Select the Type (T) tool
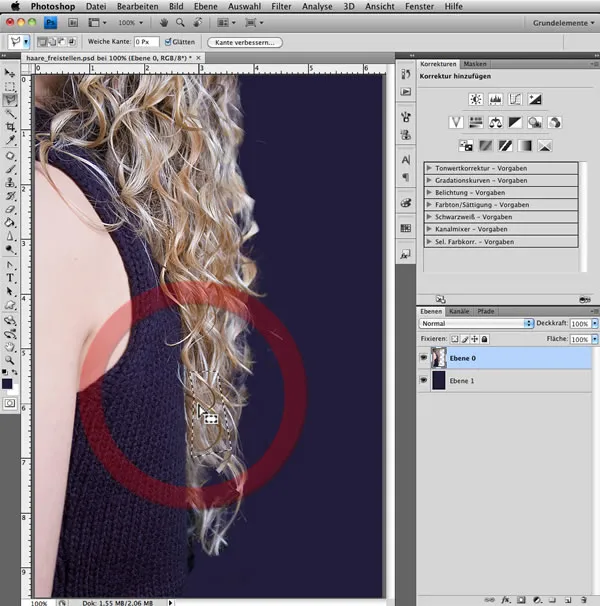Image resolution: width=600 pixels, height=606 pixels. click(x=10, y=277)
